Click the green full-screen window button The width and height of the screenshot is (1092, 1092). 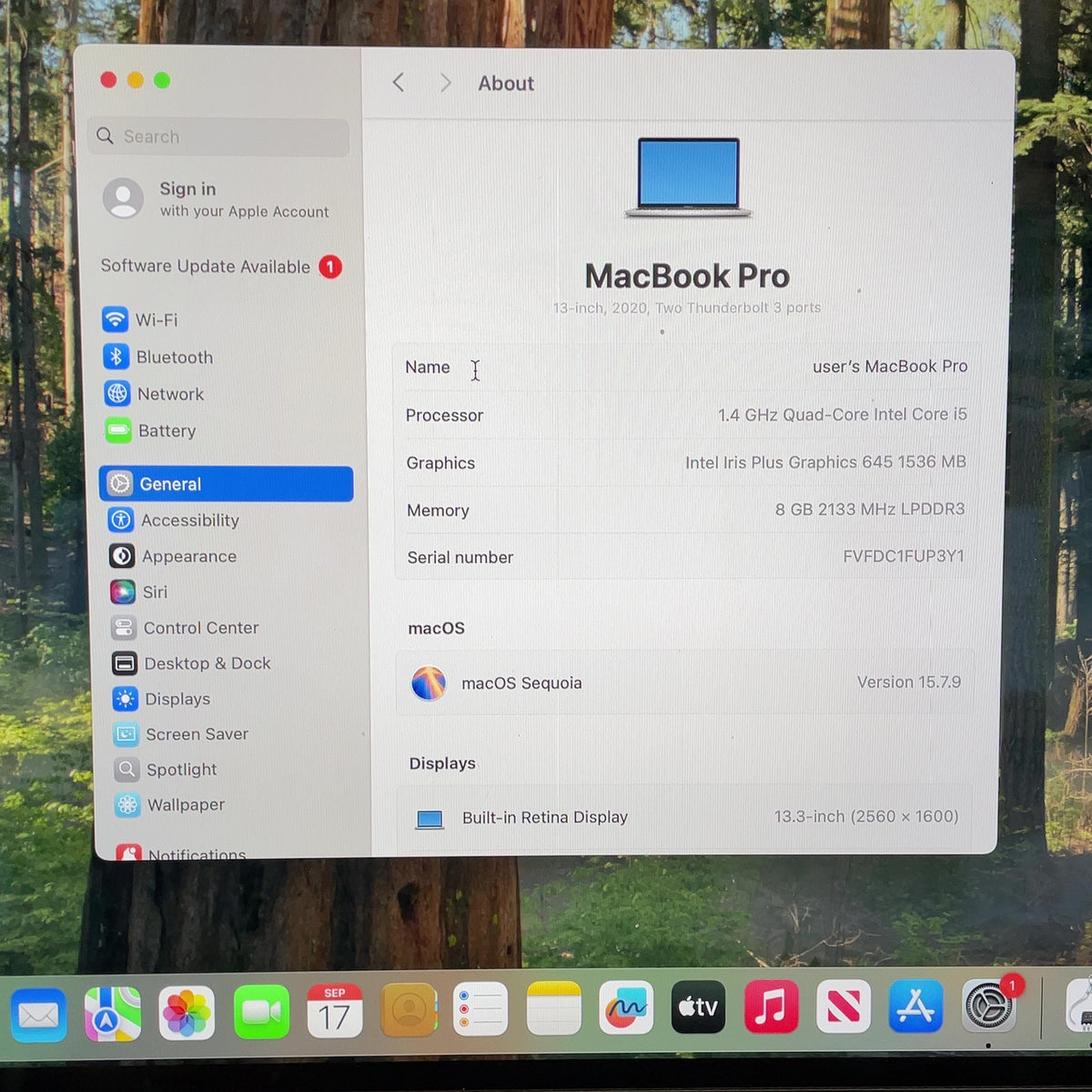162,80
